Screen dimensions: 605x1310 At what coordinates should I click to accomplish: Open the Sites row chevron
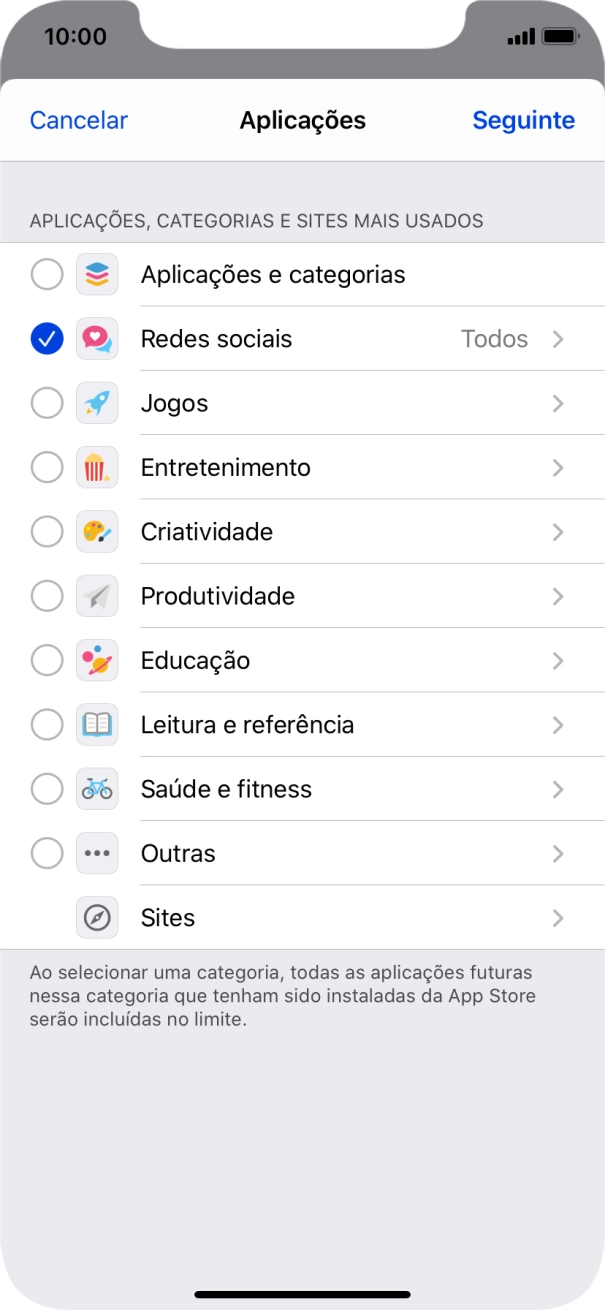558,917
